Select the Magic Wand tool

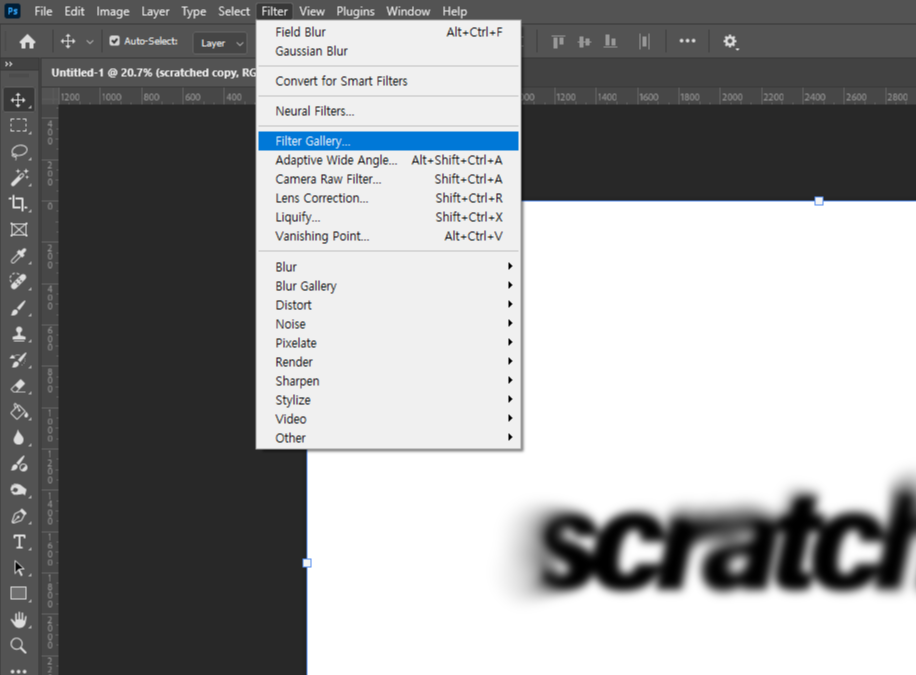pyautogui.click(x=19, y=177)
